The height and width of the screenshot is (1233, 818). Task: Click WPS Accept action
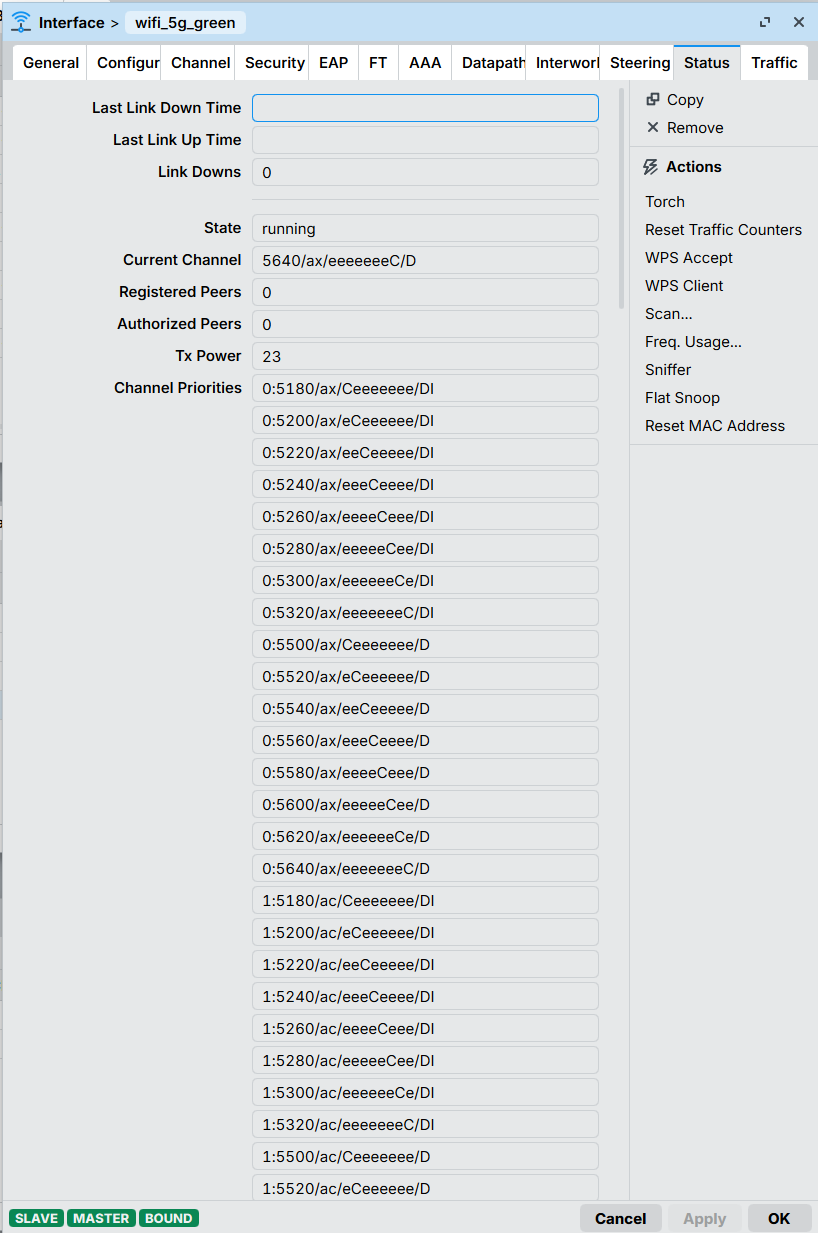(x=689, y=257)
